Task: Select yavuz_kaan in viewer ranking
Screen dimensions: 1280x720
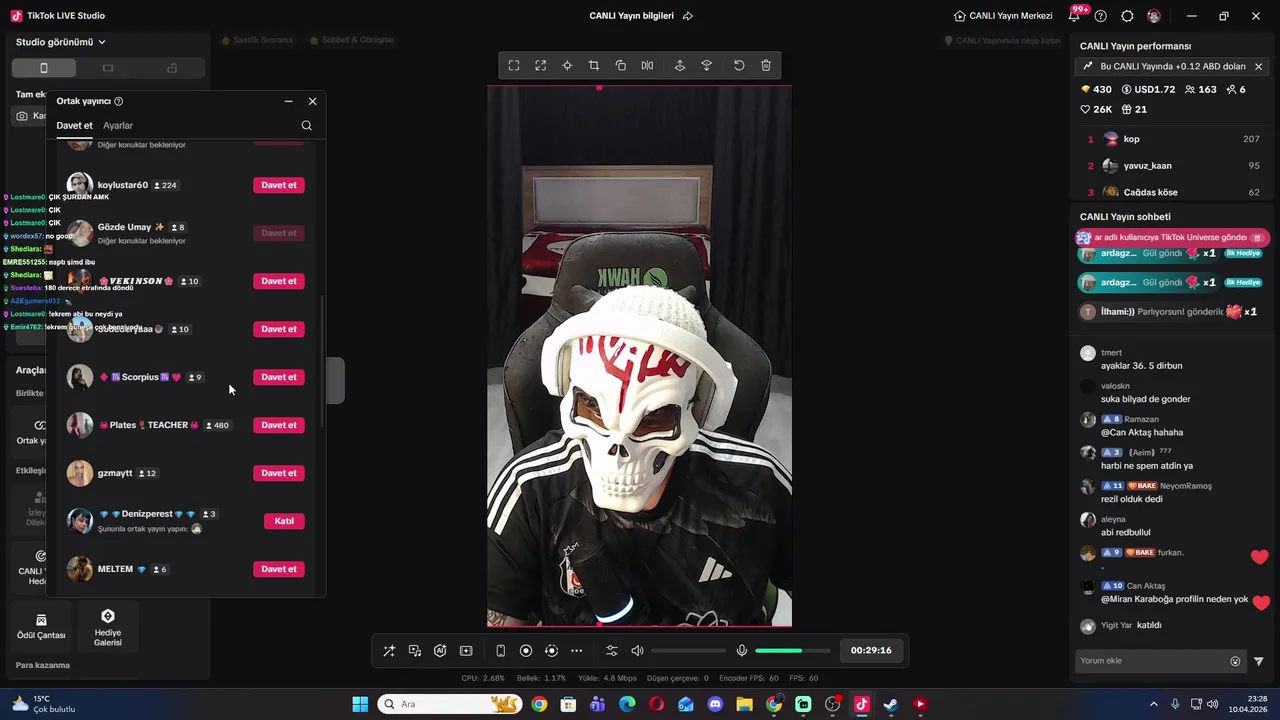Action: pyautogui.click(x=1174, y=166)
